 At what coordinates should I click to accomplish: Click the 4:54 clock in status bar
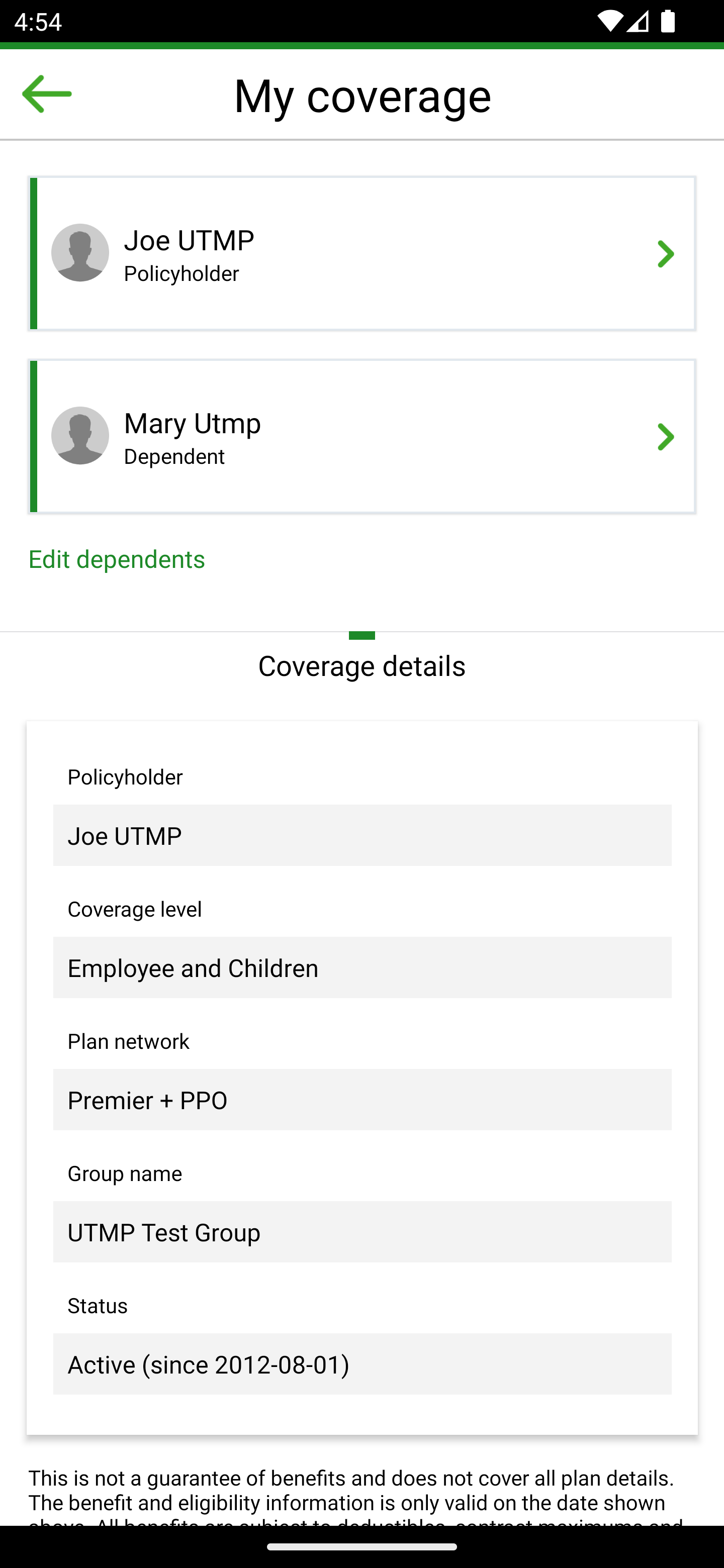click(x=38, y=22)
